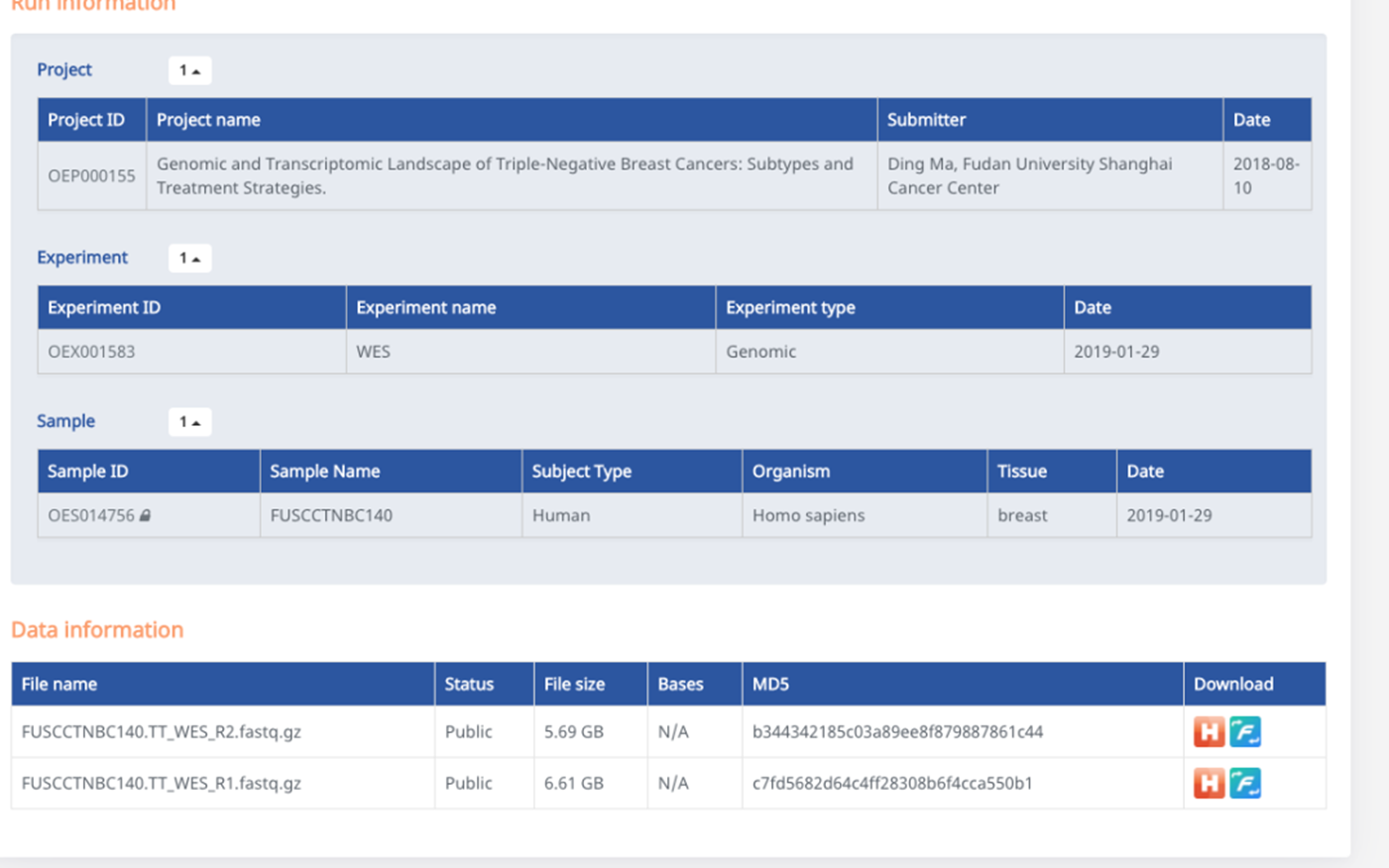Download R1 fastq file via HTTP icon
The width and height of the screenshot is (1389, 868).
pos(1209,783)
